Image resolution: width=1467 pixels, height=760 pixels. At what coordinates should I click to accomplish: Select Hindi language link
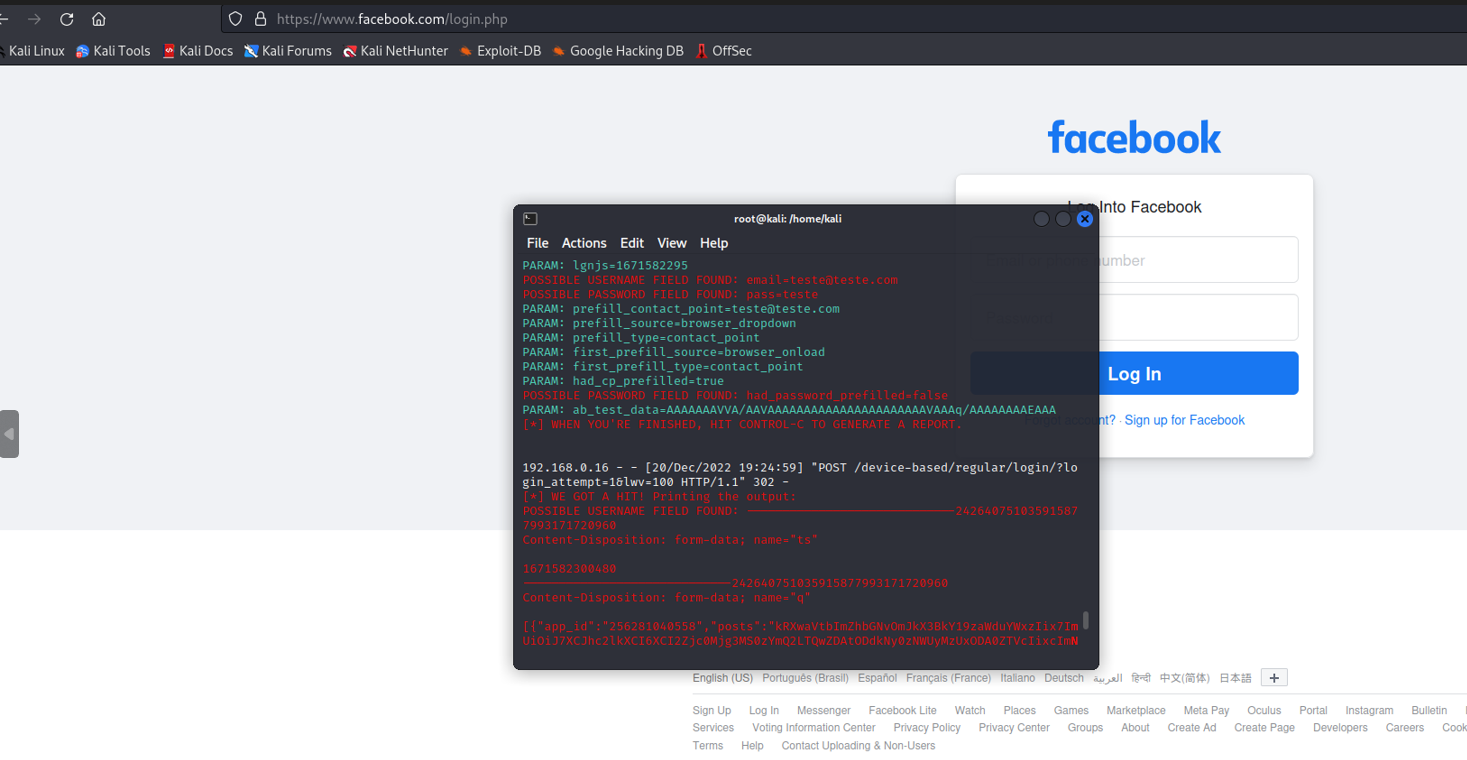[x=1141, y=678]
